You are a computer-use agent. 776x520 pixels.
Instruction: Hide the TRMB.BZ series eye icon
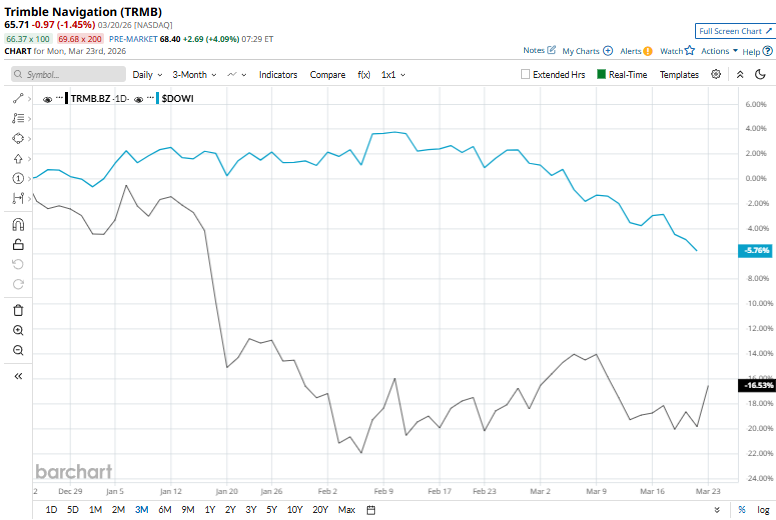tap(48, 99)
